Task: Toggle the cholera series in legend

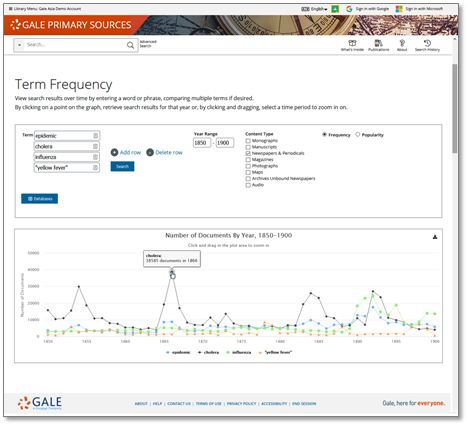Action: pyautogui.click(x=208, y=352)
